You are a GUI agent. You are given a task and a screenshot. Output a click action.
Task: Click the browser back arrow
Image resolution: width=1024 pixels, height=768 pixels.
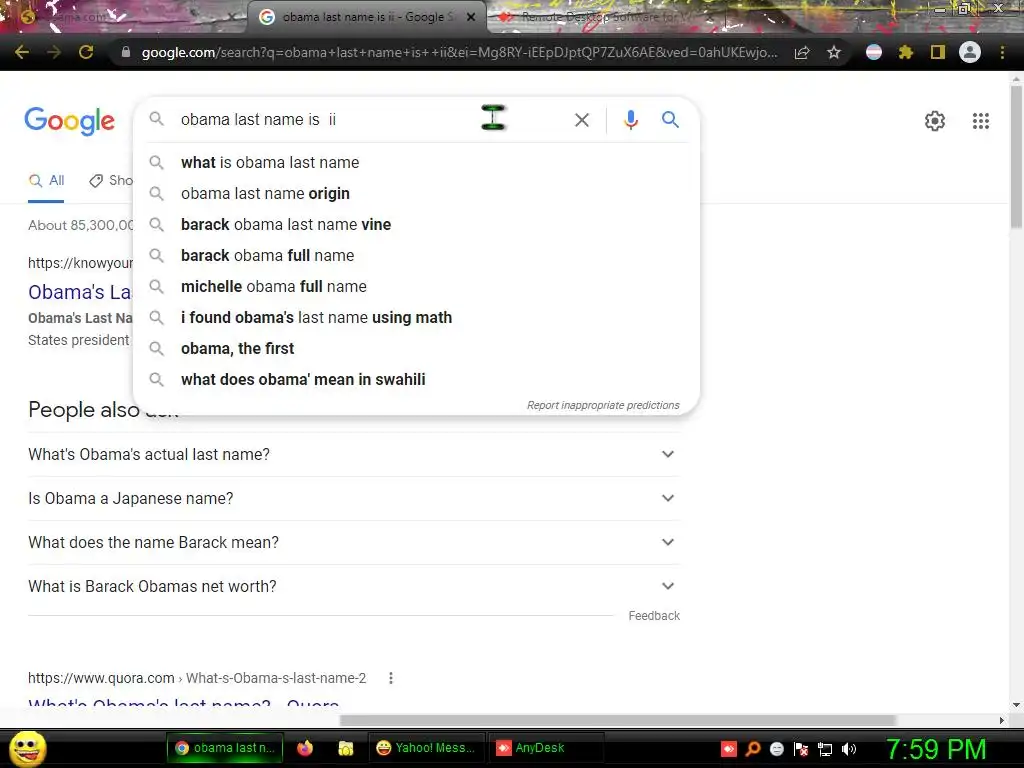tap(22, 52)
